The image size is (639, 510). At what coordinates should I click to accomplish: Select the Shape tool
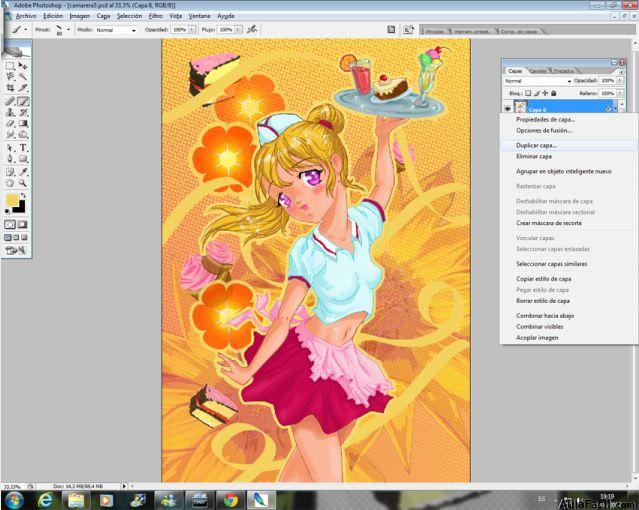(x=23, y=159)
